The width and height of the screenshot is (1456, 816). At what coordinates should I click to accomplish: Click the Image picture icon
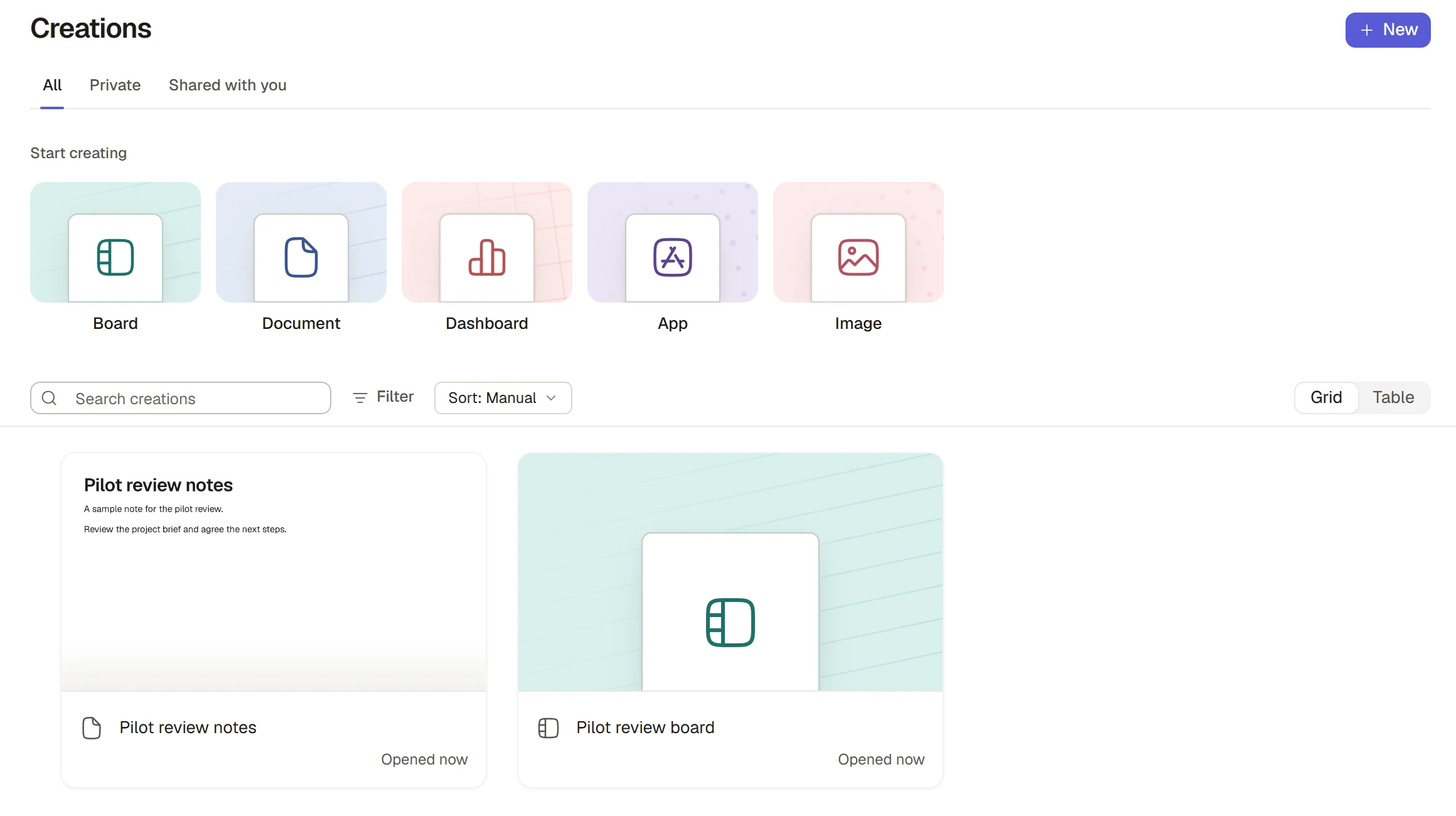pyautogui.click(x=859, y=257)
